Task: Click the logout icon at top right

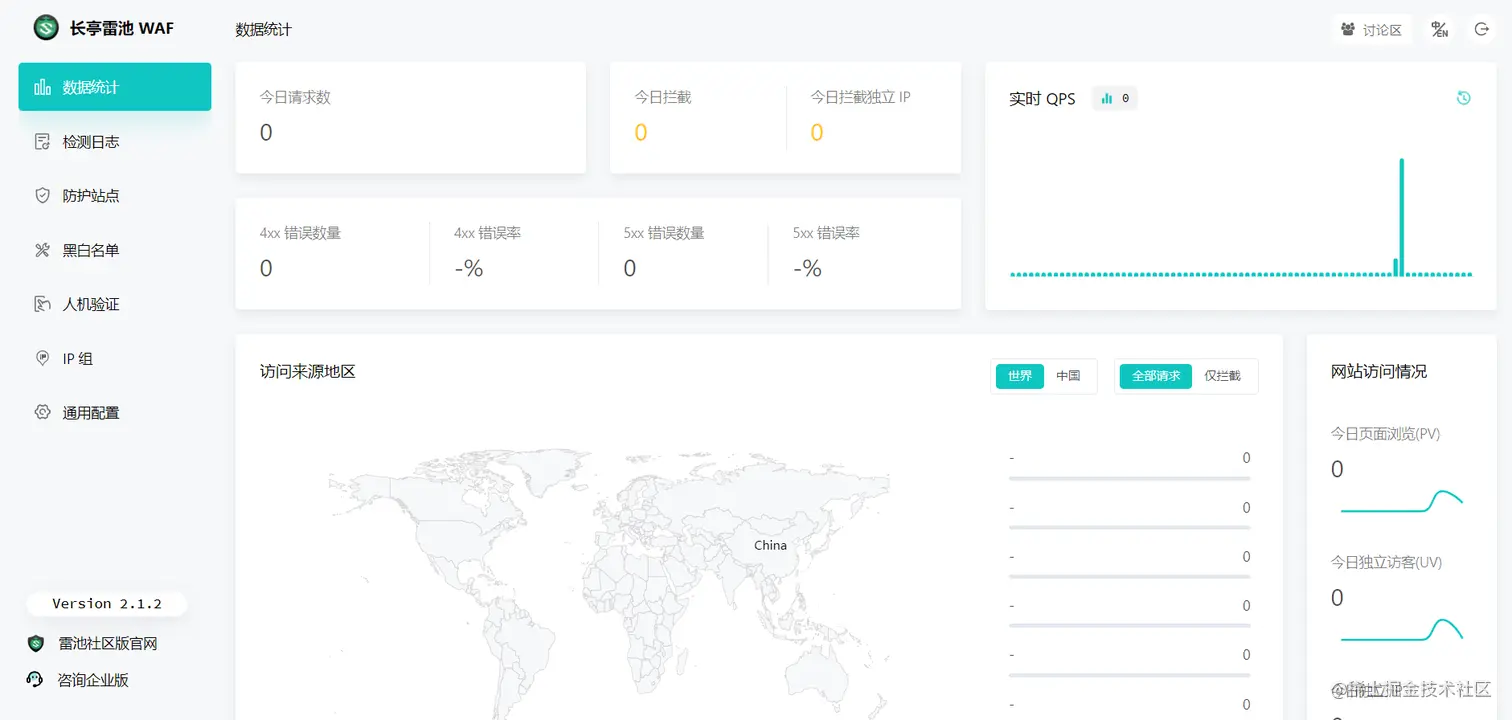Action: (x=1482, y=30)
